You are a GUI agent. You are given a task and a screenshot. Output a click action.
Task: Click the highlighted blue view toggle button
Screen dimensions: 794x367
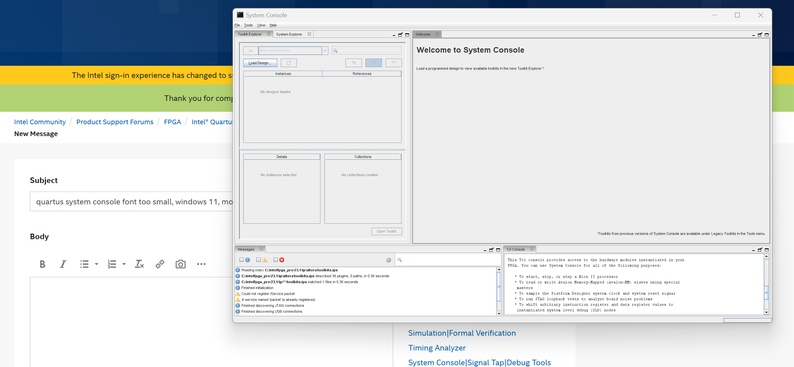point(374,63)
